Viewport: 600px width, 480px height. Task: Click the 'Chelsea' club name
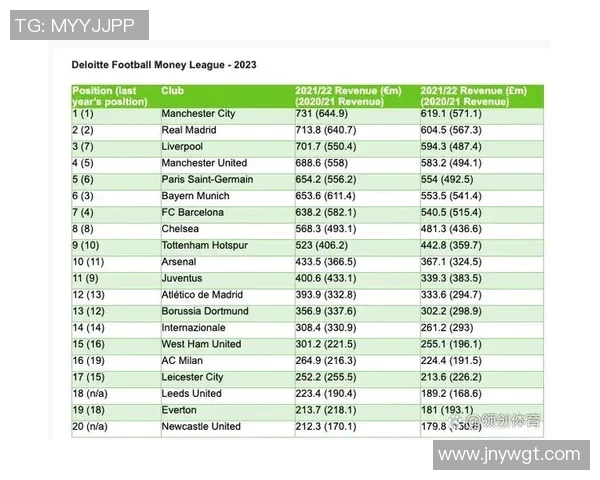click(180, 229)
